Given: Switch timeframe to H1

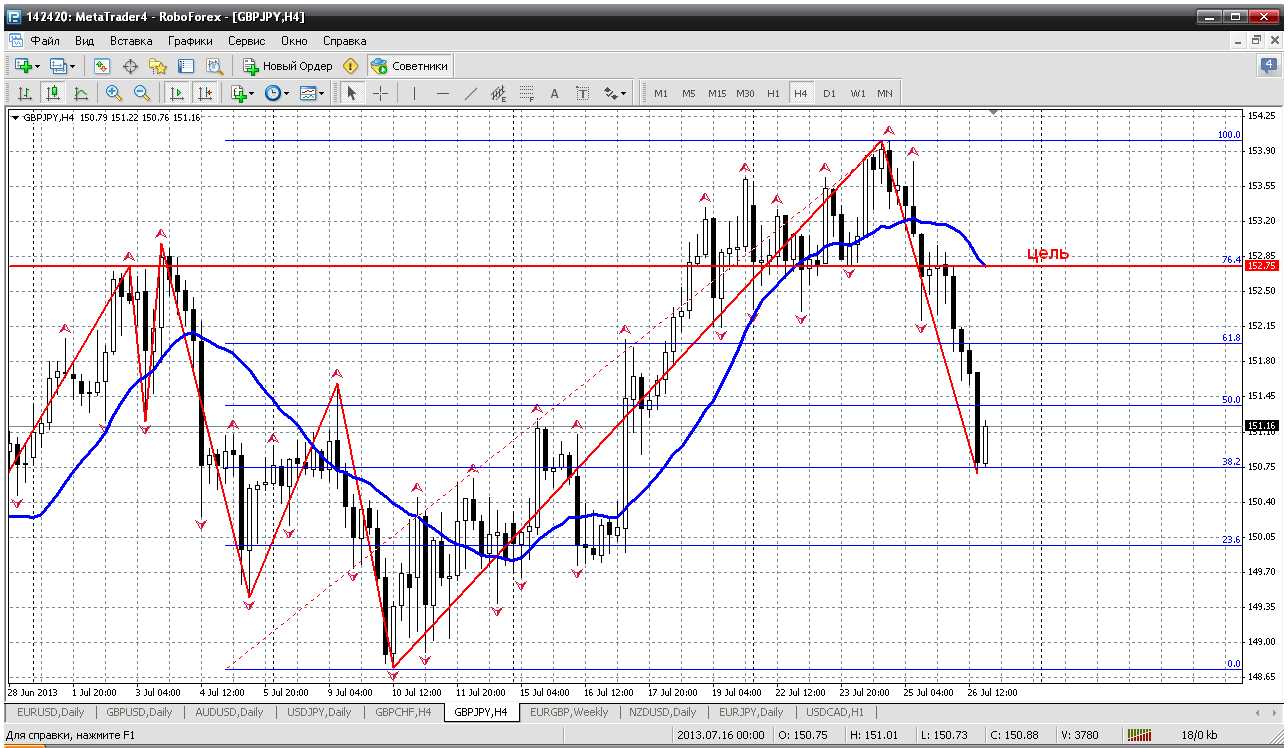Looking at the screenshot, I should pos(773,93).
